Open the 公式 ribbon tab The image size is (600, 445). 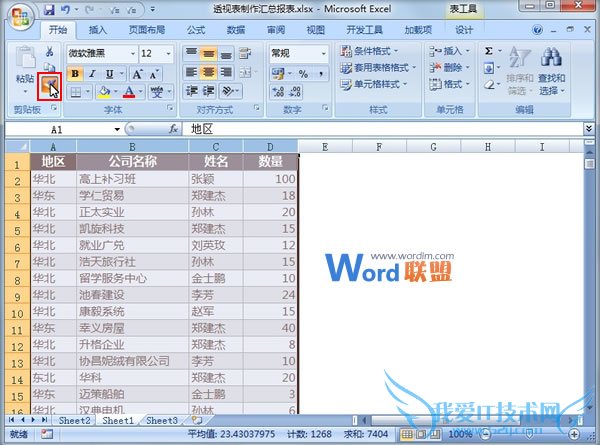(196, 30)
